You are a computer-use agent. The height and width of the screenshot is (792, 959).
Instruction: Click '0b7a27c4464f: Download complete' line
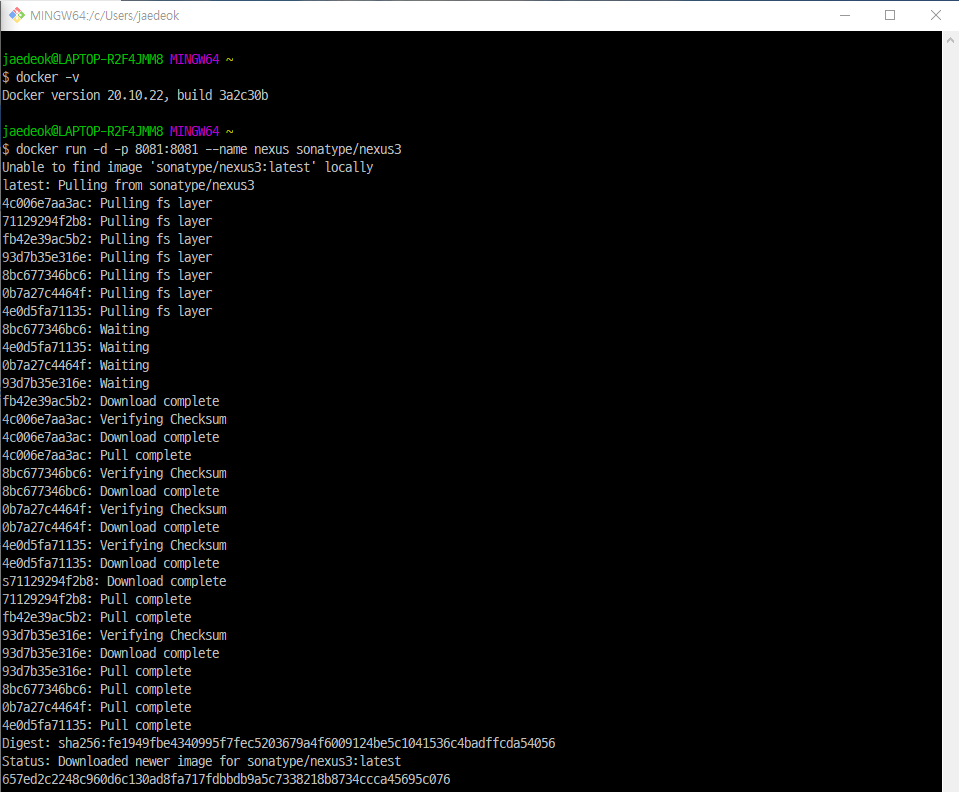pos(111,527)
